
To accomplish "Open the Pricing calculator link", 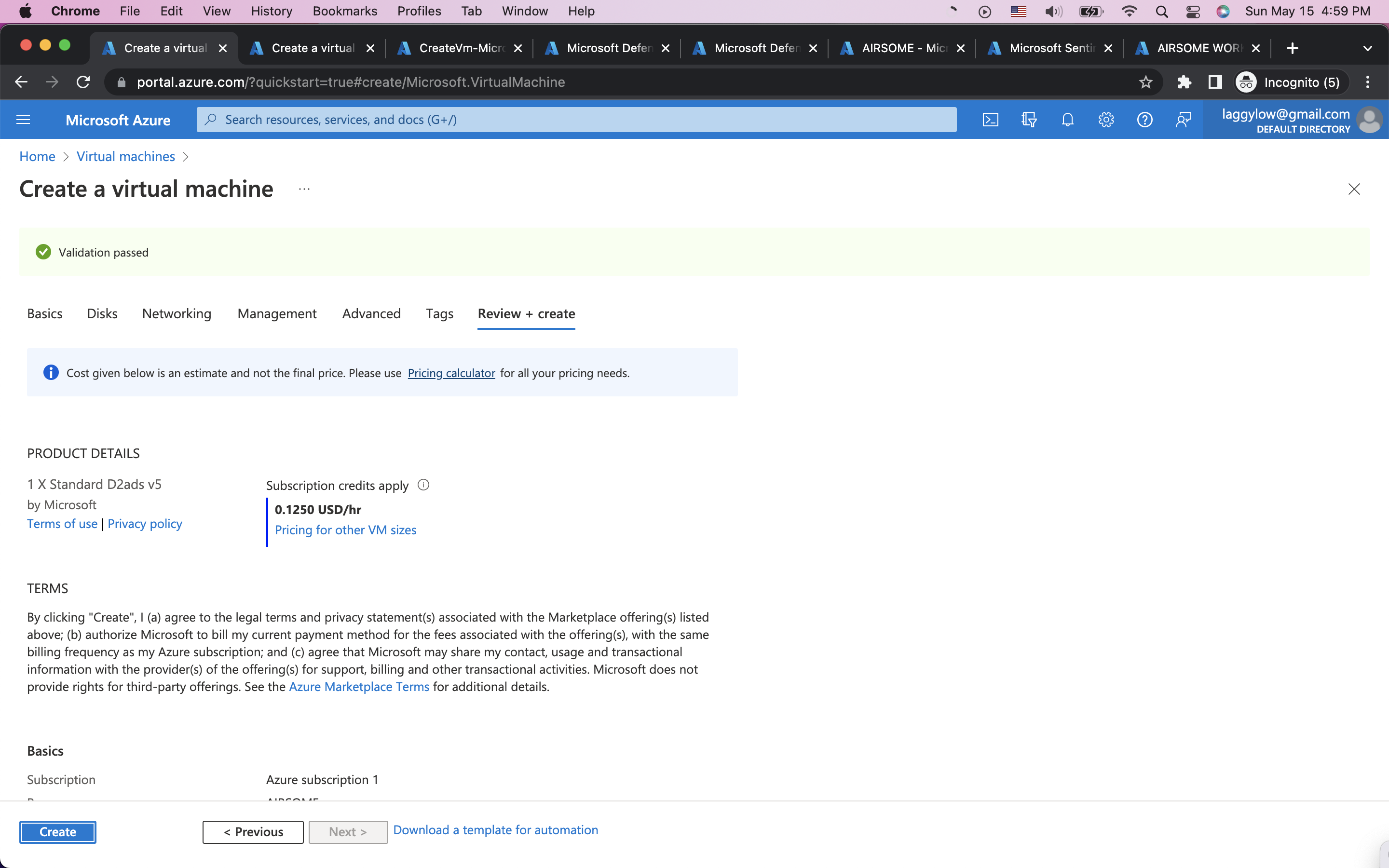I will (451, 373).
